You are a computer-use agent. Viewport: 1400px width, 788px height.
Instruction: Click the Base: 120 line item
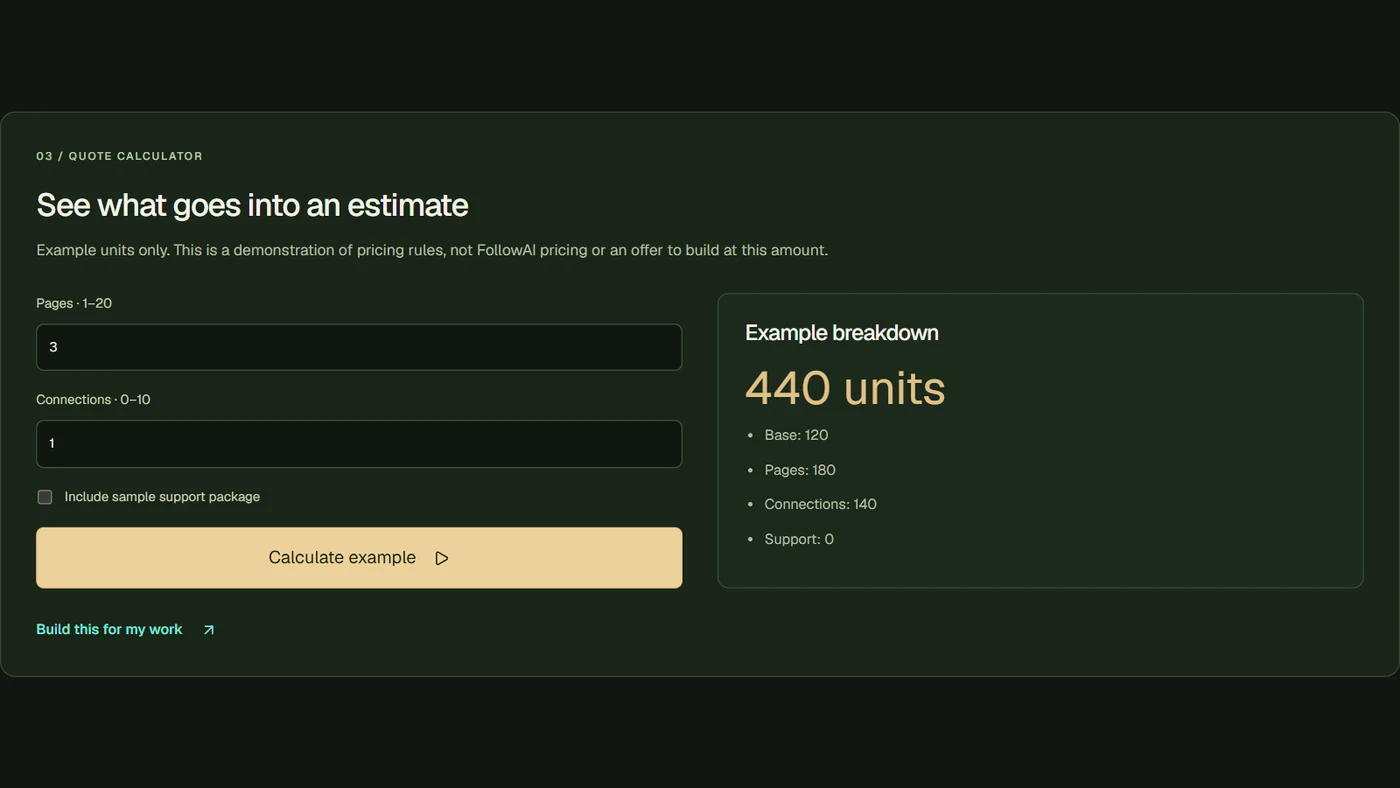click(796, 435)
